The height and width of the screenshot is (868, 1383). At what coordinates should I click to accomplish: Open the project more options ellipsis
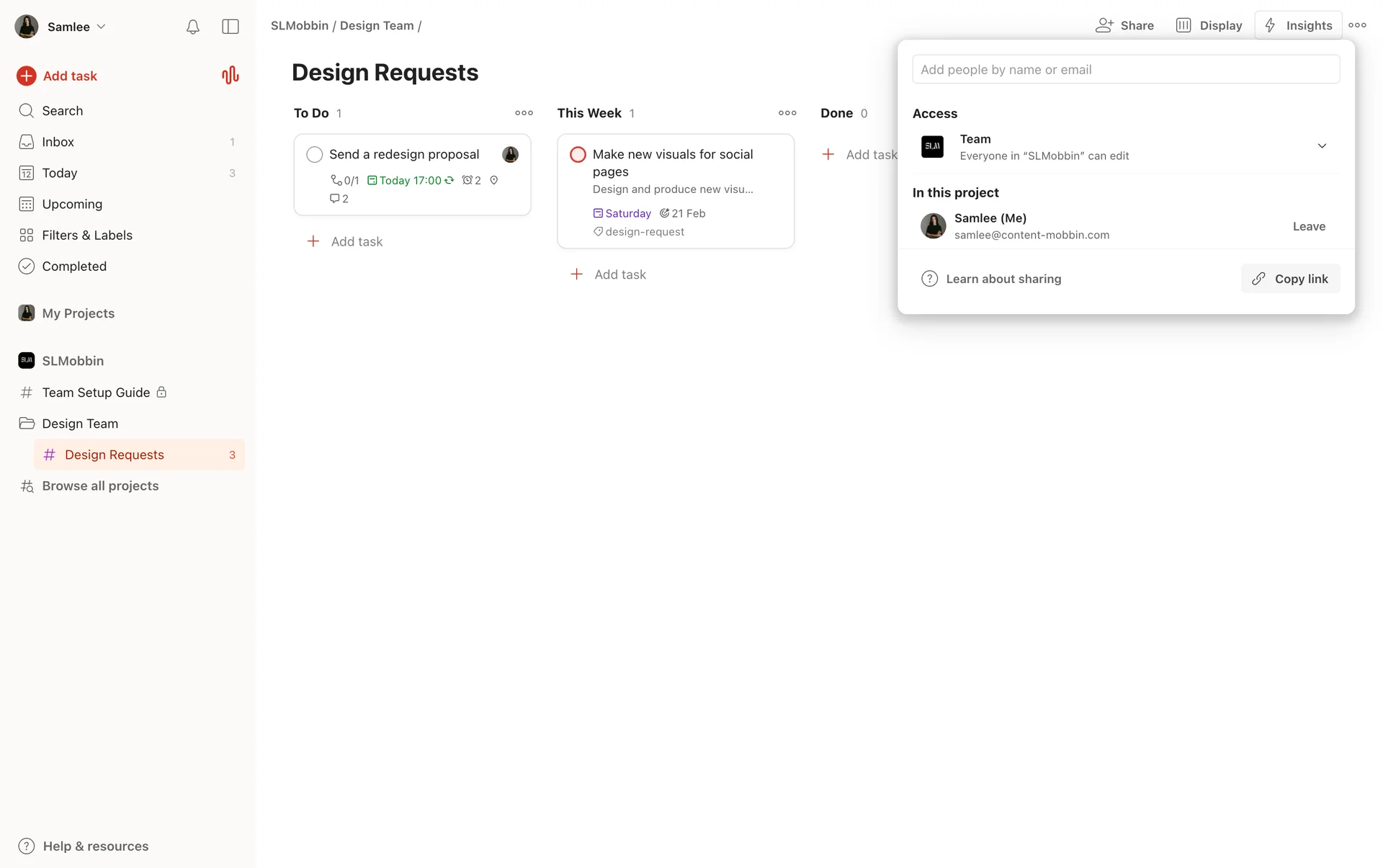1357,25
